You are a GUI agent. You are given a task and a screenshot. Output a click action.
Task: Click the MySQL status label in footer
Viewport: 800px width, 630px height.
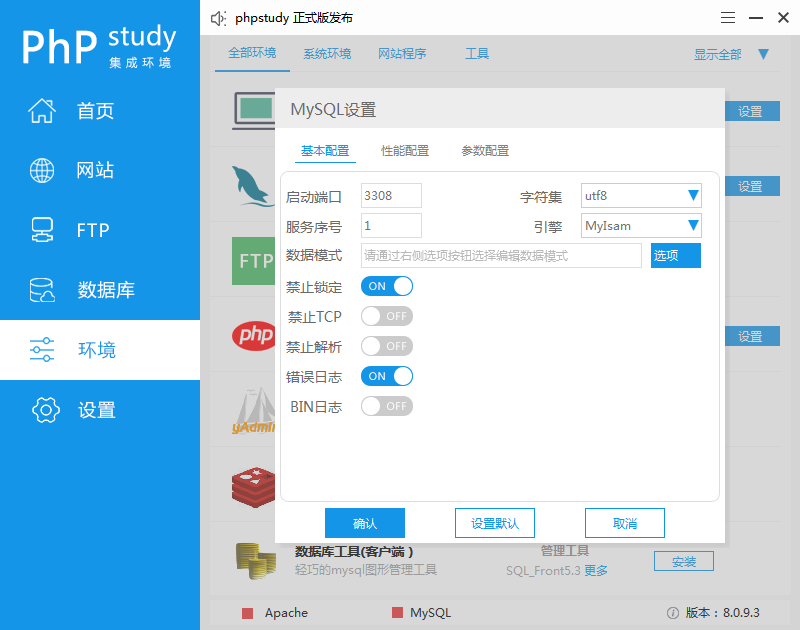(x=431, y=613)
